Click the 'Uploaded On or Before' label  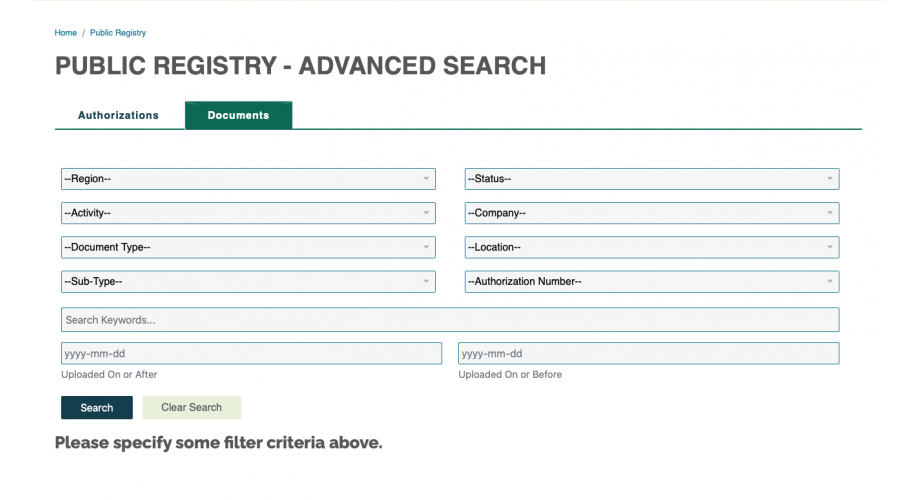(x=510, y=375)
